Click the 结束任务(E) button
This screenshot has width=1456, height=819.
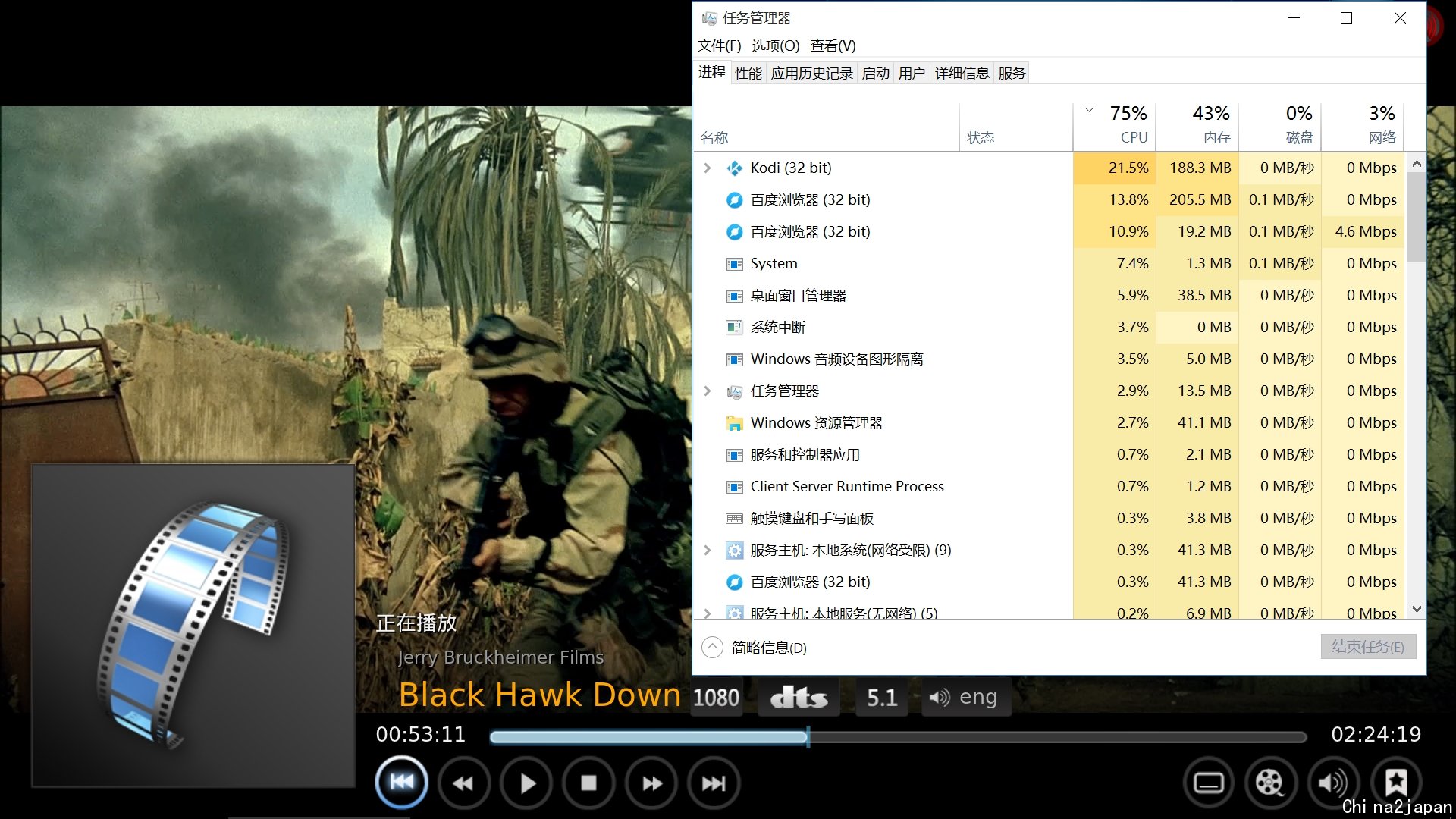[1368, 647]
